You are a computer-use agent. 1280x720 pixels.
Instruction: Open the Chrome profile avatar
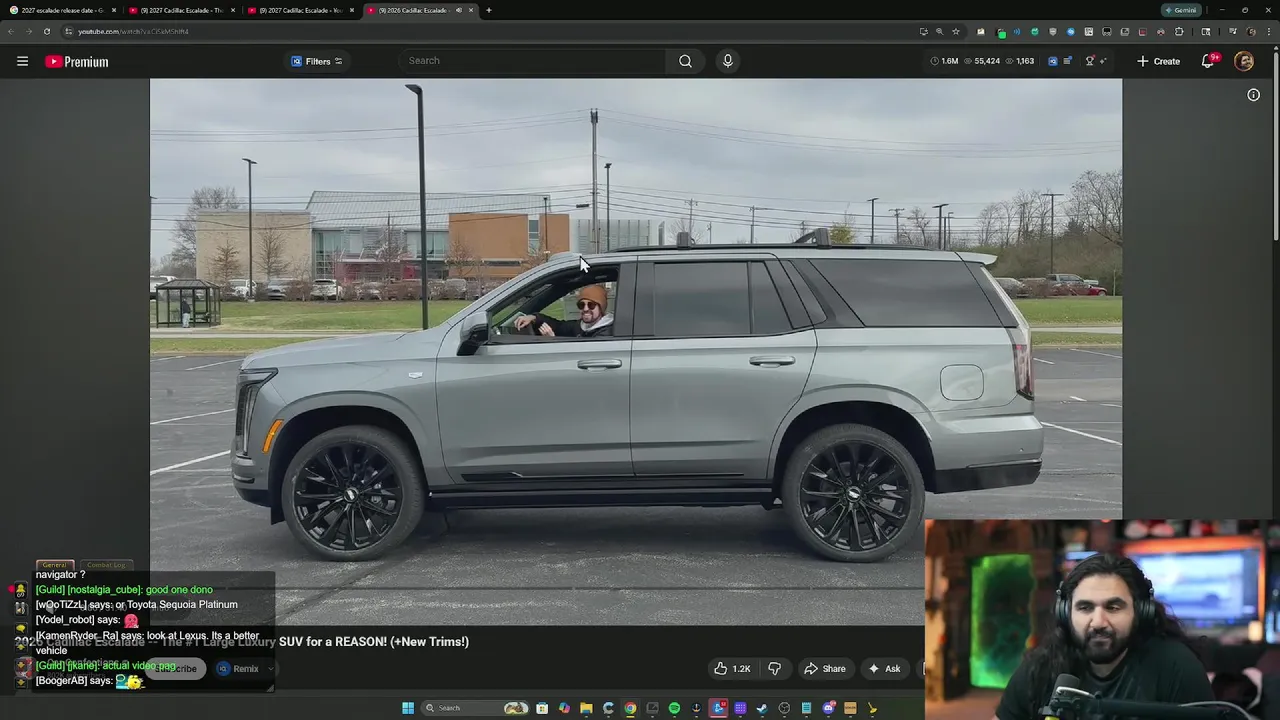tap(1252, 31)
